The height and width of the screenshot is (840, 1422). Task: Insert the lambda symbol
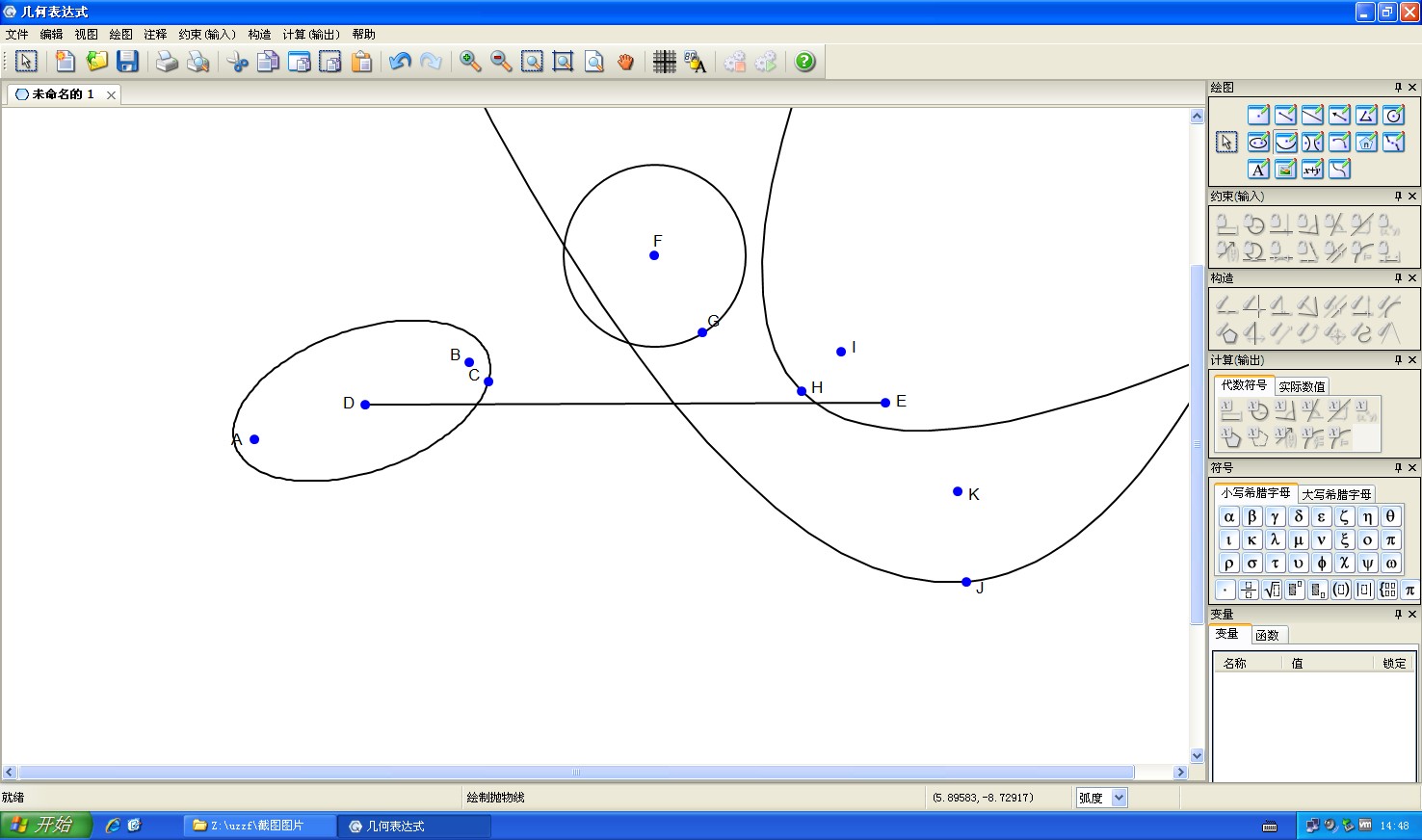point(1275,540)
